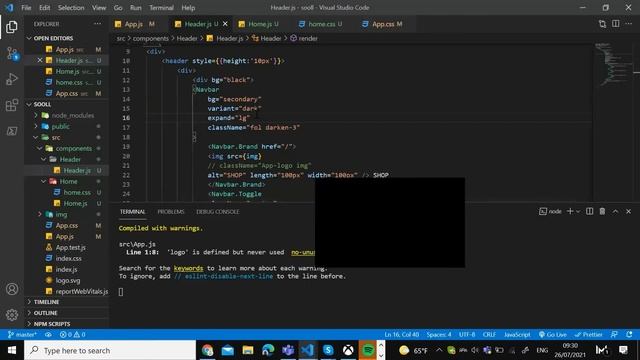Open the Terminal menu
Screen dimensions: 640x360
161,8
